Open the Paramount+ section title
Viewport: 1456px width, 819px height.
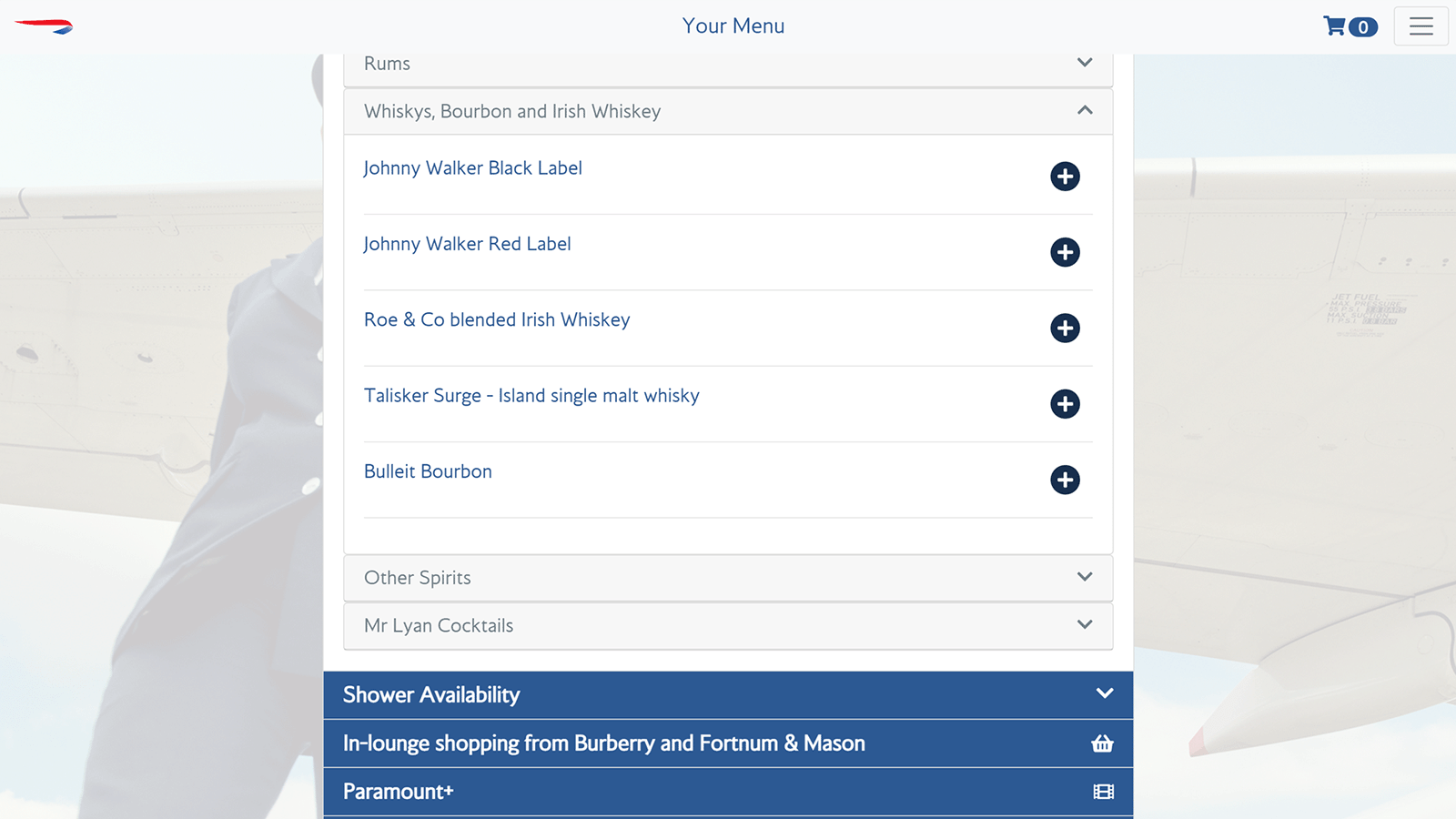coord(398,792)
